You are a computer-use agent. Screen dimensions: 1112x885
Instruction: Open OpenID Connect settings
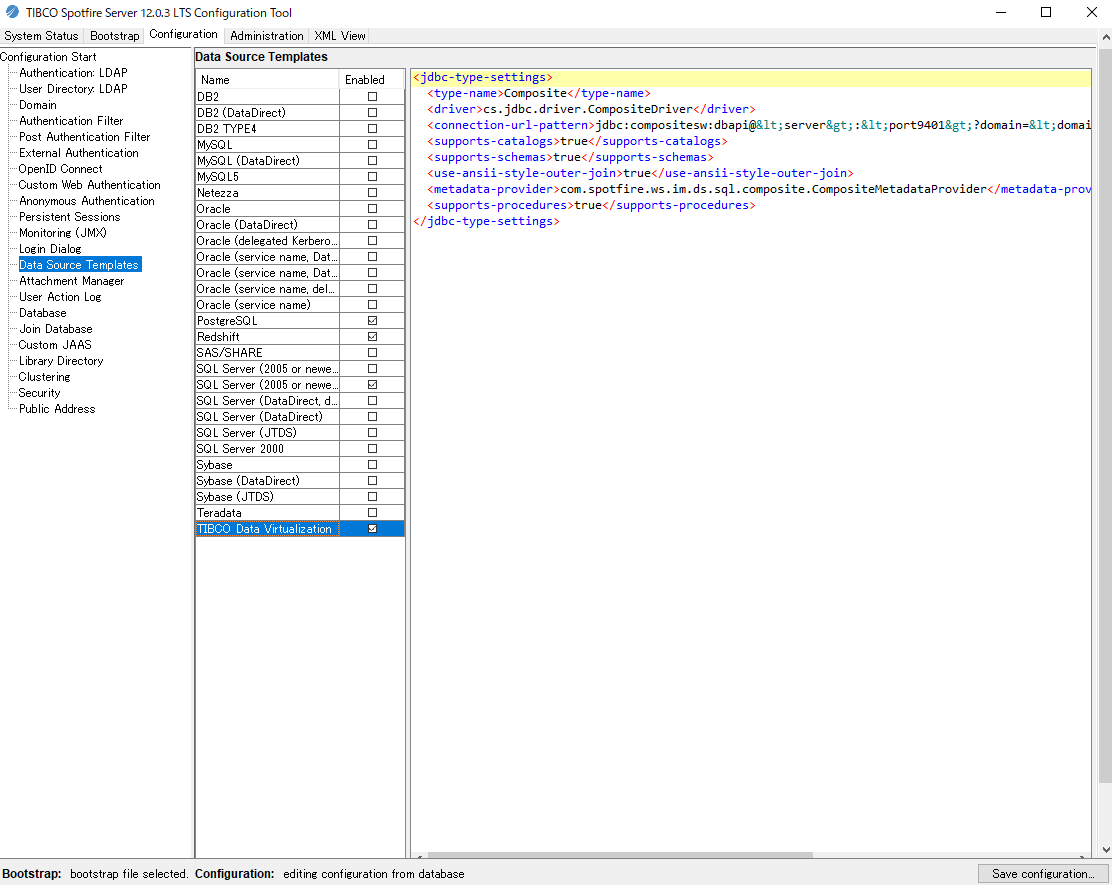[x=60, y=169]
